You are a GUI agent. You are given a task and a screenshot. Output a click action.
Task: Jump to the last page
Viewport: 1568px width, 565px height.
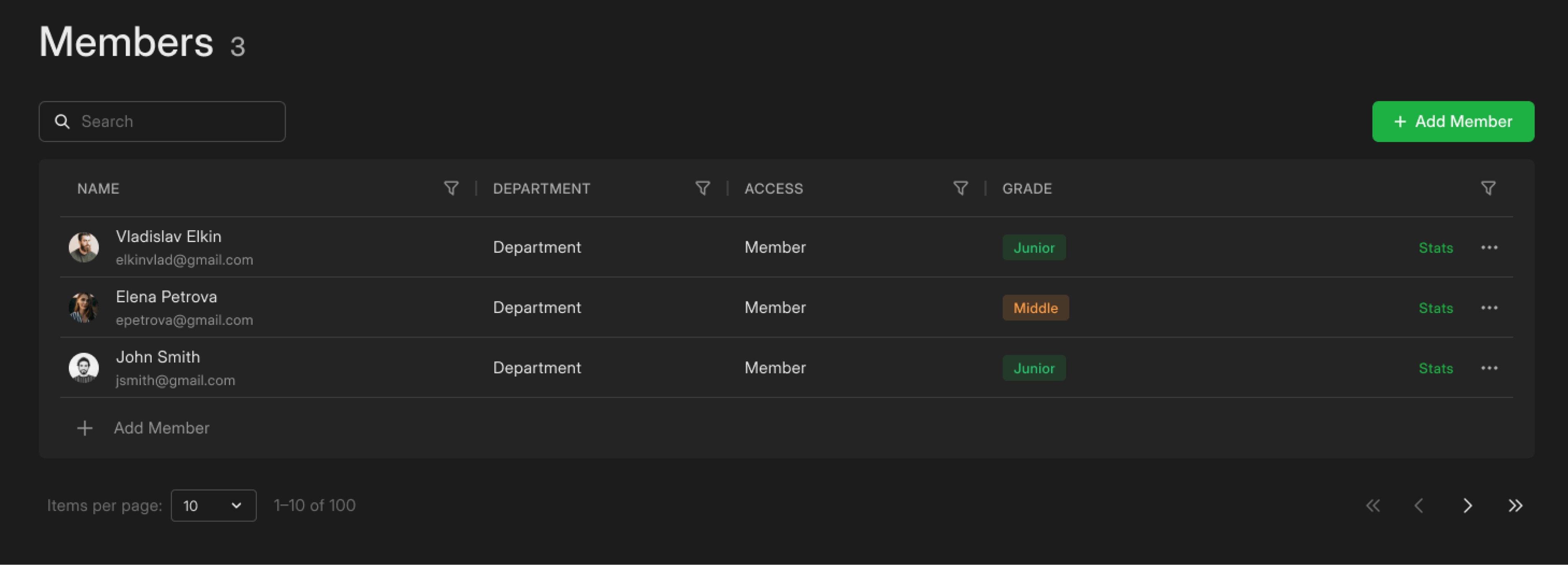1515,505
